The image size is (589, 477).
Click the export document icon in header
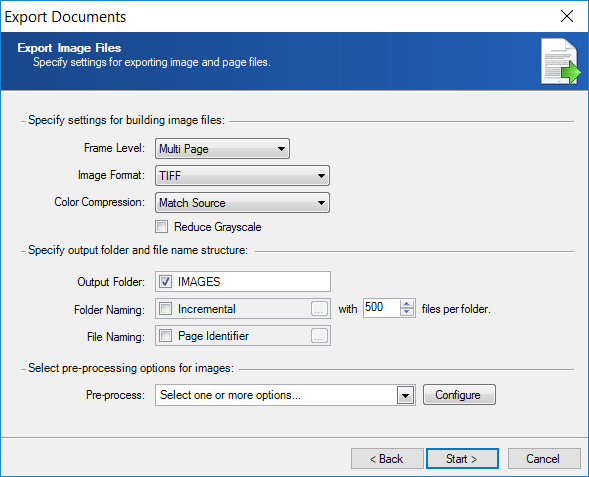pyautogui.click(x=560, y=61)
